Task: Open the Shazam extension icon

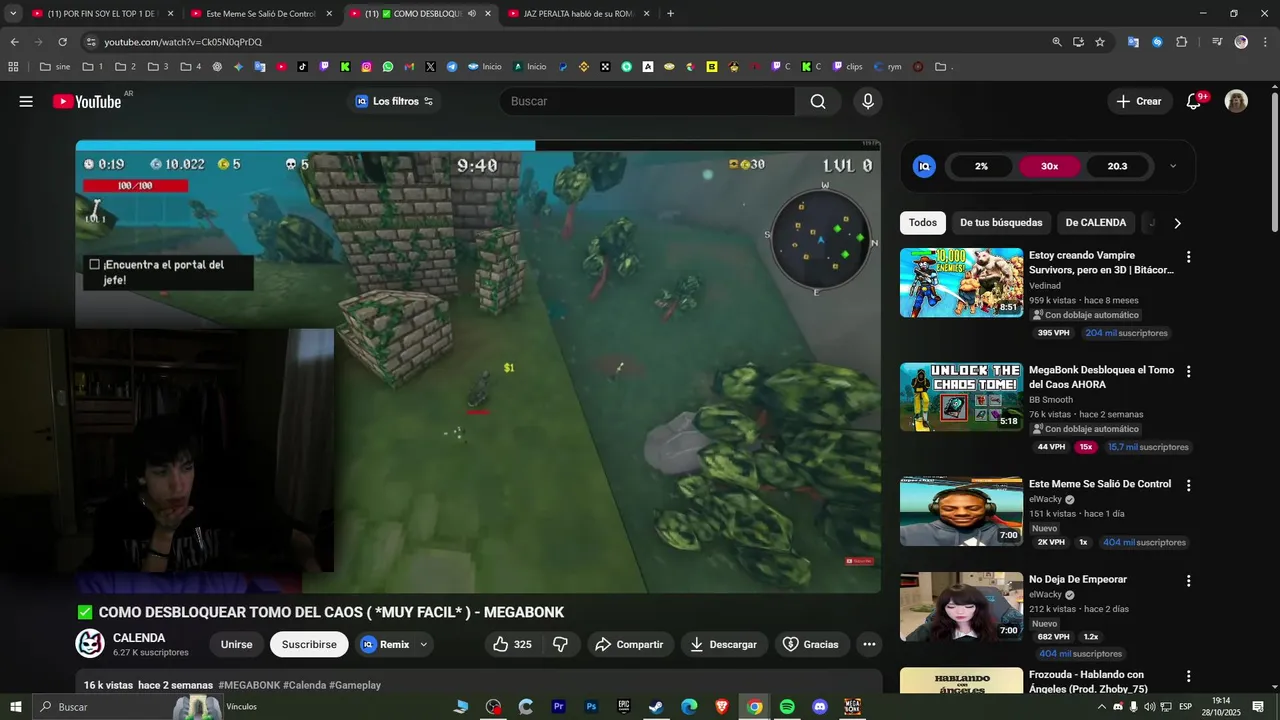Action: pos(1157,42)
